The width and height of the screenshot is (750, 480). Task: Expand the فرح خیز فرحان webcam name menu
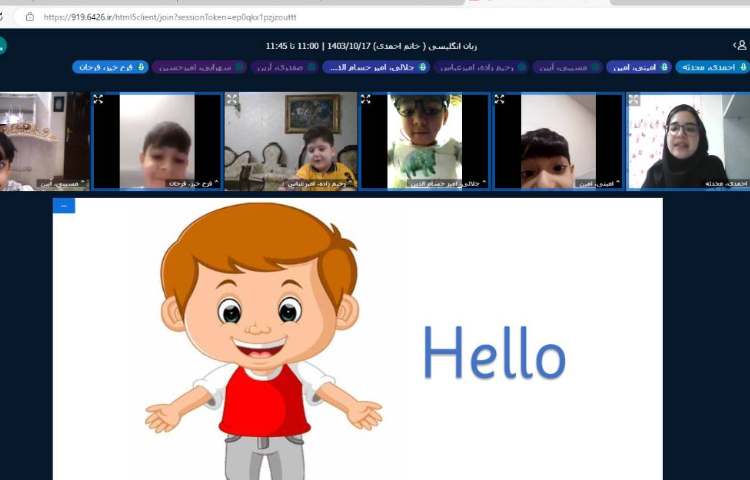pos(193,184)
